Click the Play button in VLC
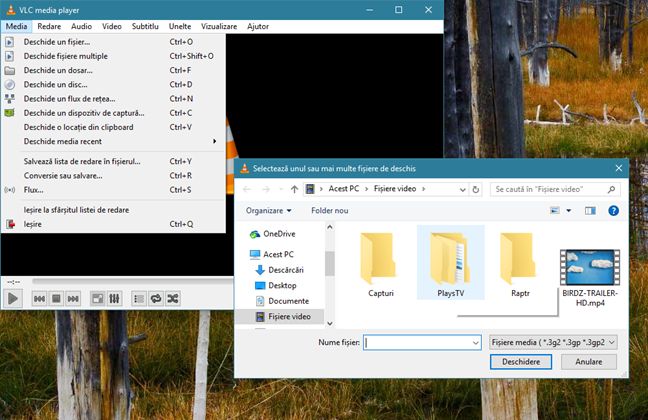This screenshot has height=420, width=648. point(13,298)
